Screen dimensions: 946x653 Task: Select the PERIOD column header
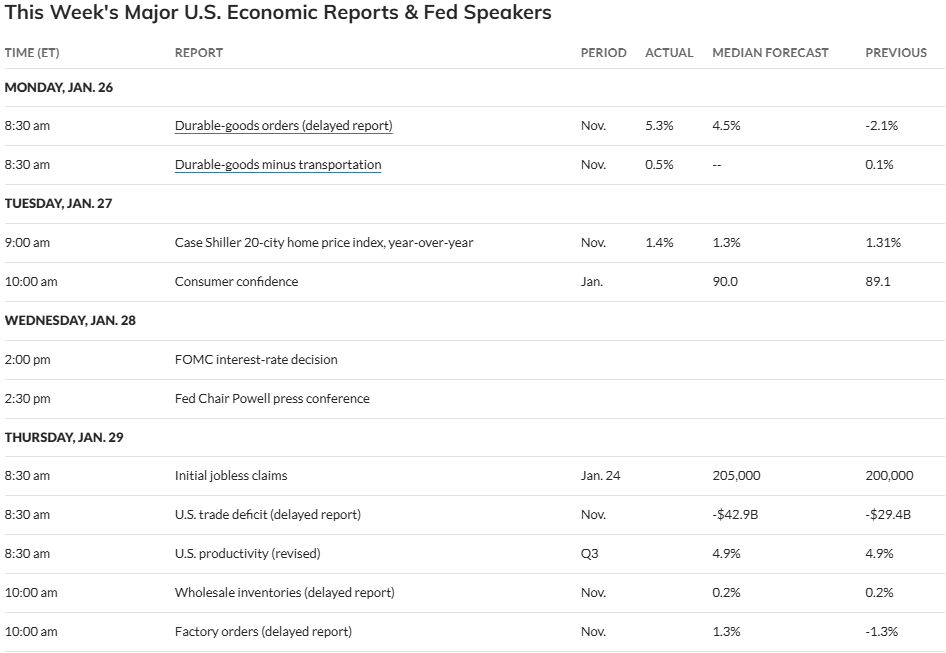point(603,52)
